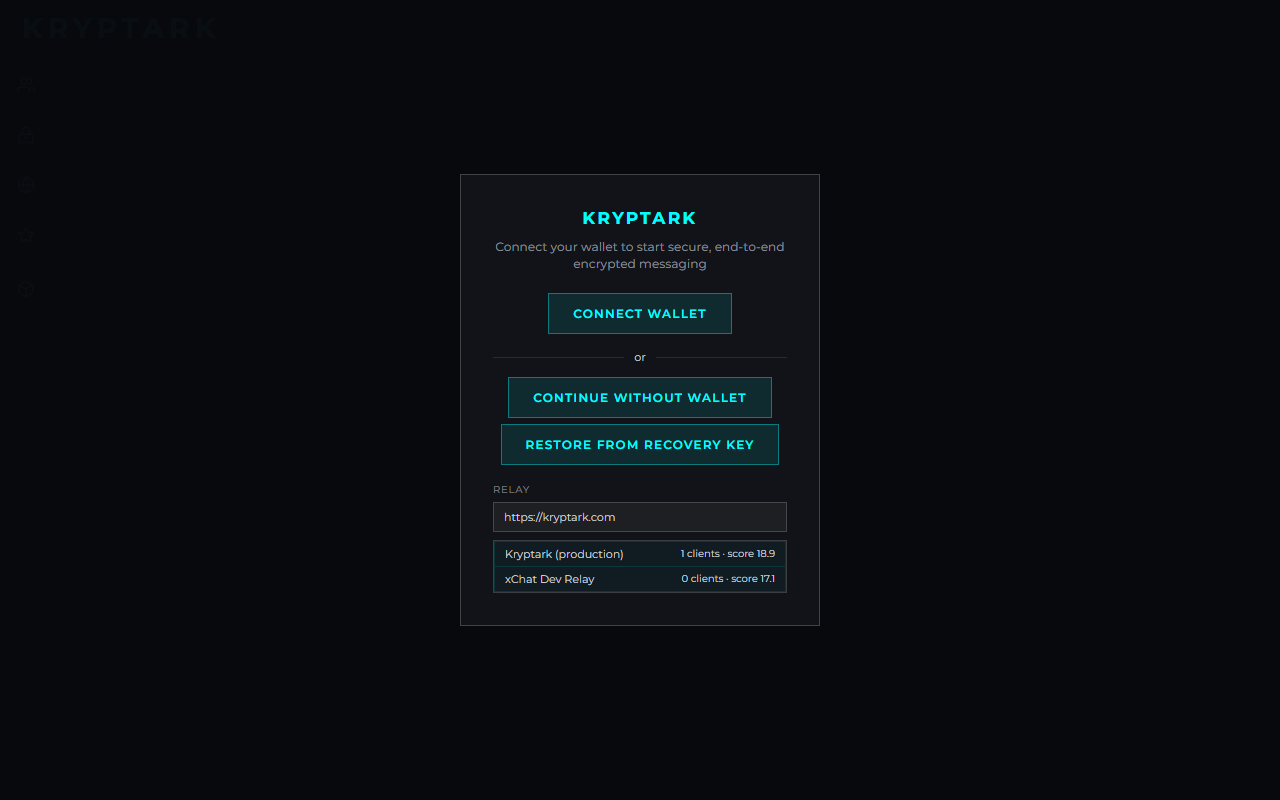
Task: Open the star favorites sidebar icon
Action: pyautogui.click(x=26, y=236)
